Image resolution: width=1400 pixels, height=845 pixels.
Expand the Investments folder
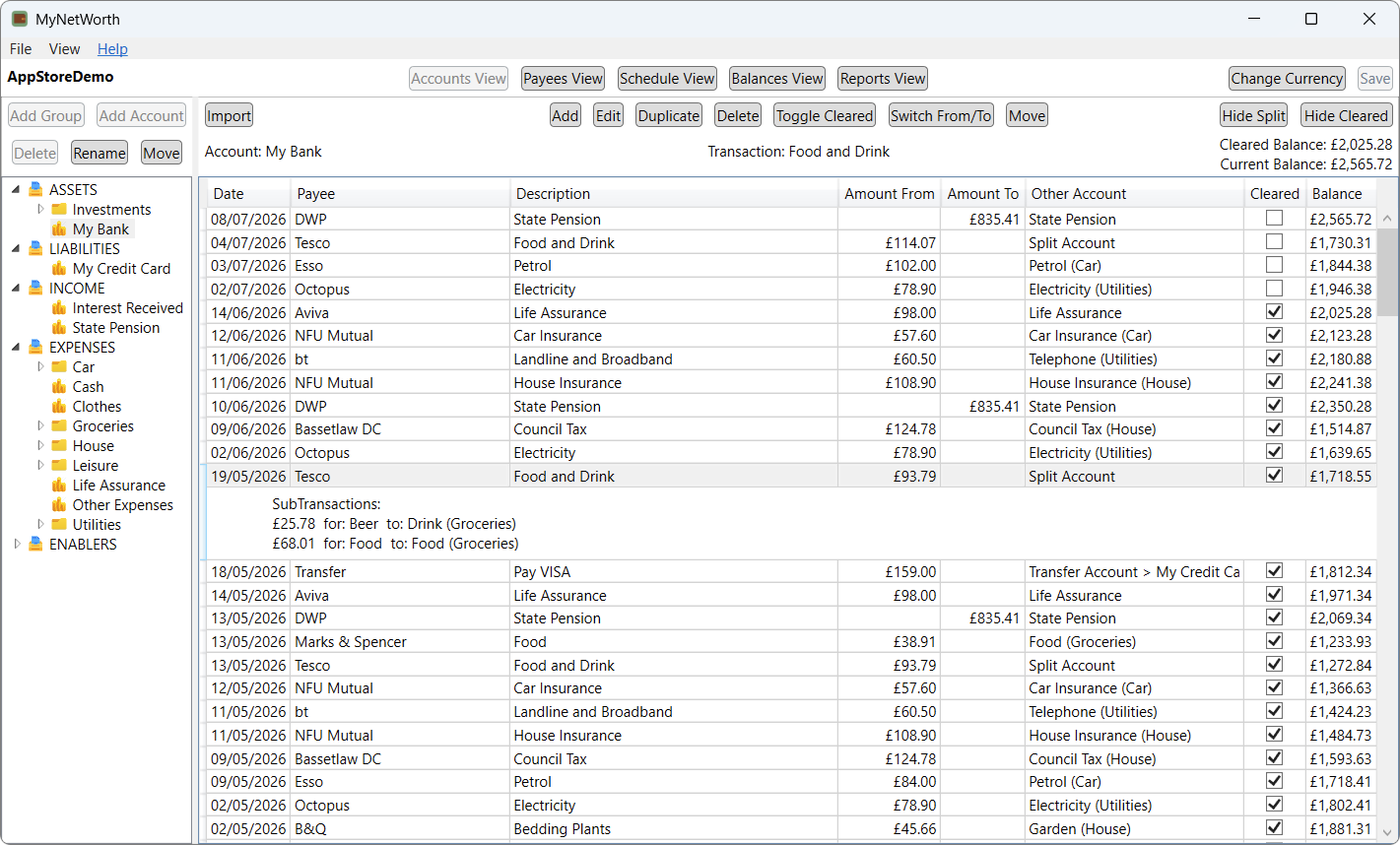click(x=40, y=209)
